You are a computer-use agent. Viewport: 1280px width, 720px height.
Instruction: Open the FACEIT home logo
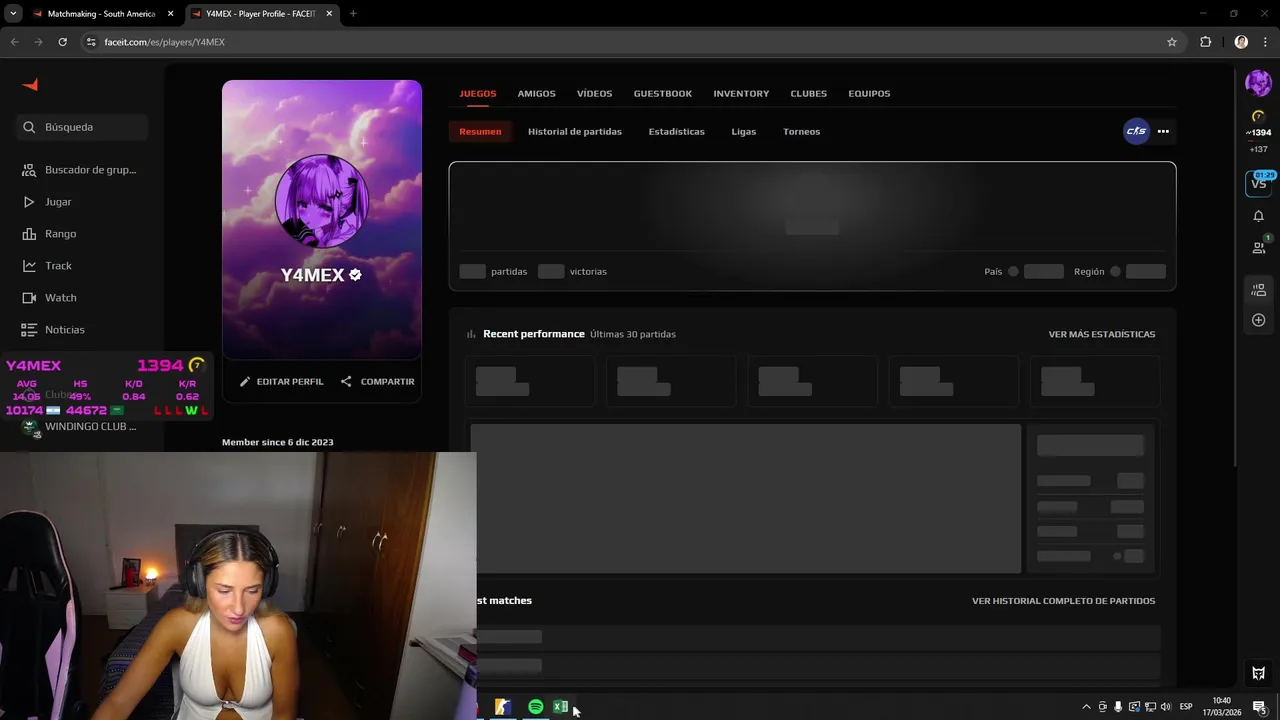point(30,85)
